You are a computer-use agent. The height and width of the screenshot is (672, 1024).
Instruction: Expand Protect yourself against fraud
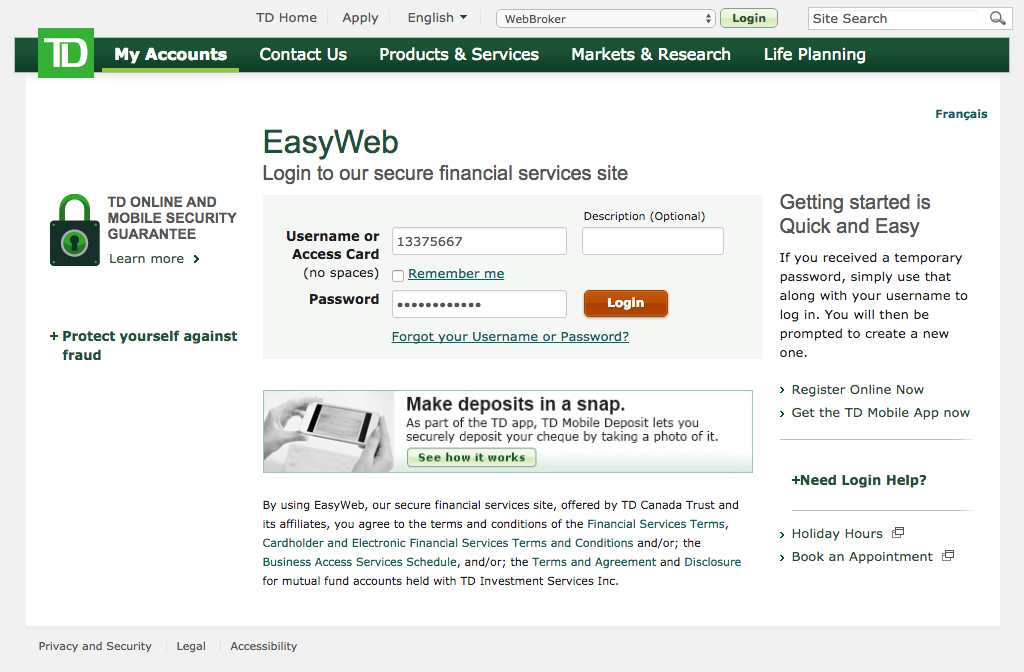(144, 345)
